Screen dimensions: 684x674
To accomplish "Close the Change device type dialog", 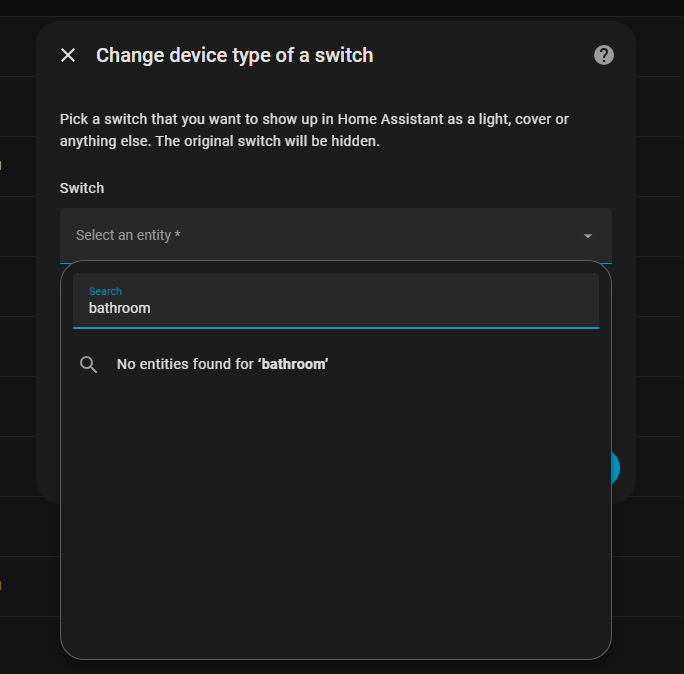I will coord(68,55).
